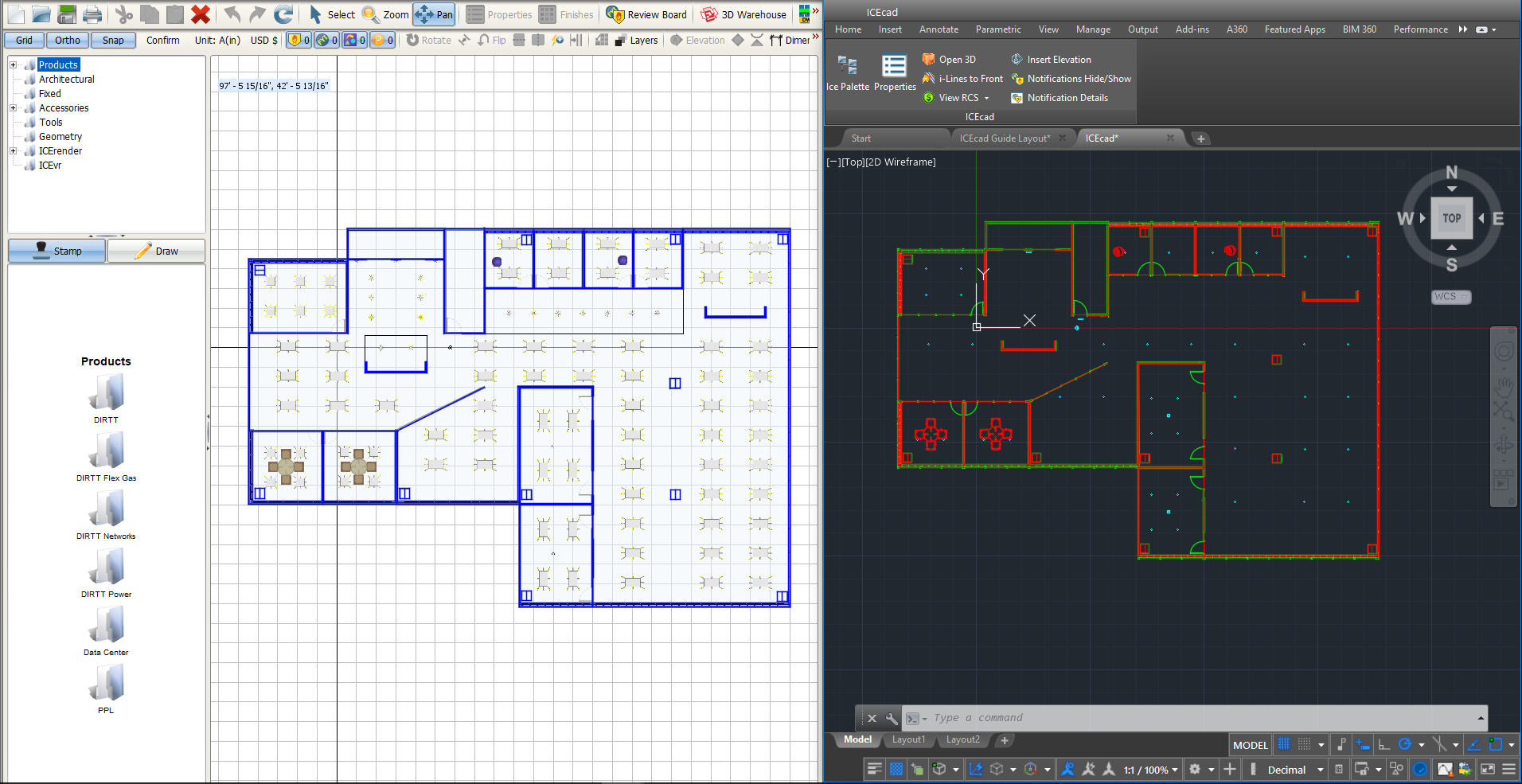1522x784 pixels.
Task: Click the Clean Screen icon in AutoCAD status bar
Action: (1487, 769)
